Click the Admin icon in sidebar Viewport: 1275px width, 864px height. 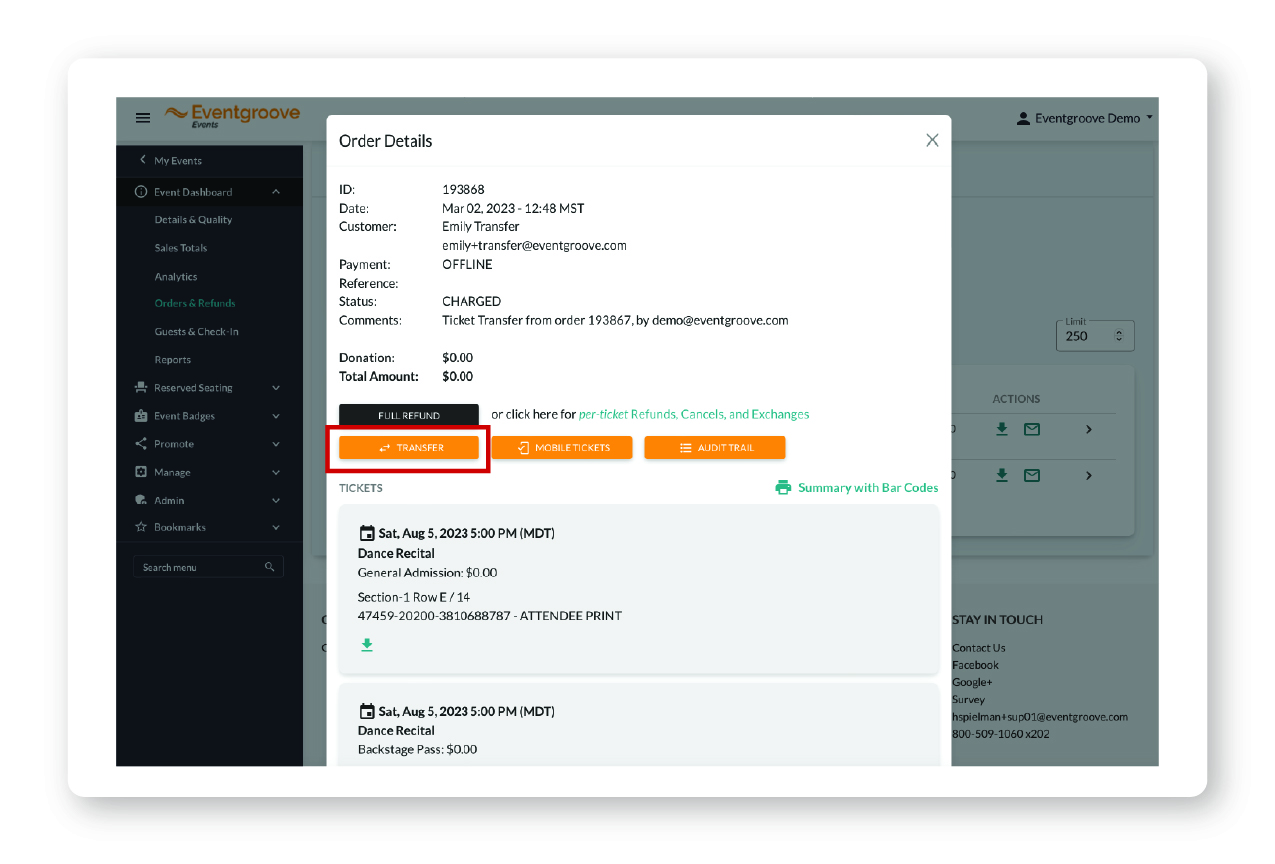pyautogui.click(x=141, y=500)
